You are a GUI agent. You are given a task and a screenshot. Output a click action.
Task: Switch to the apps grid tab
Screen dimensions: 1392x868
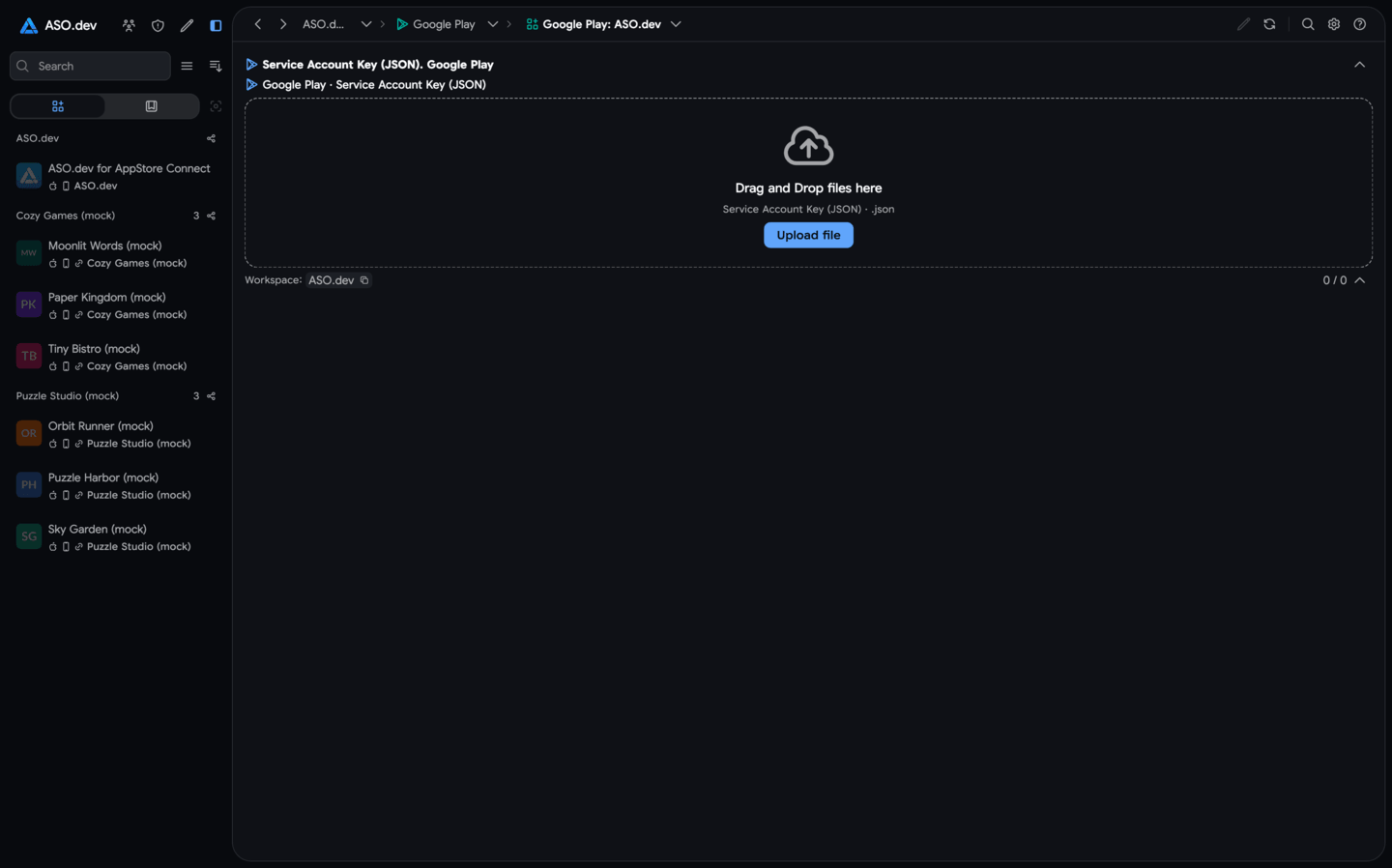(58, 106)
